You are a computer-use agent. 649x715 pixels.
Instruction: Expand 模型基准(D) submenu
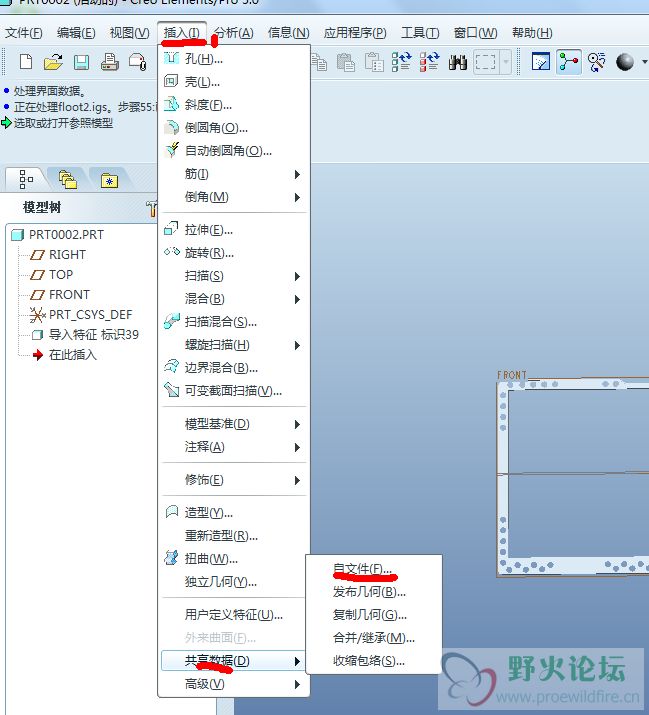coord(234,424)
